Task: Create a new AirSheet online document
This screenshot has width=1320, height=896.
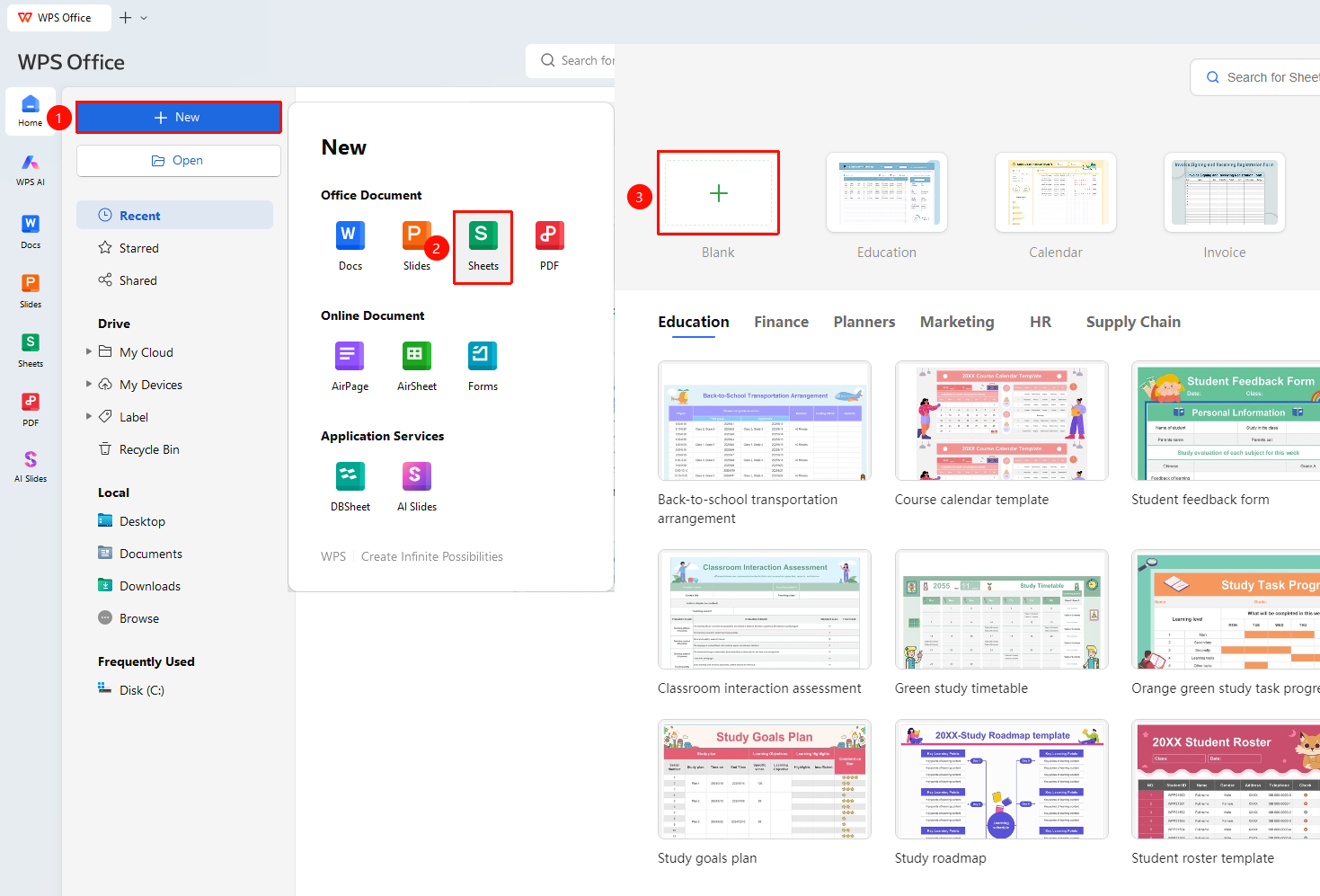Action: coord(417,367)
